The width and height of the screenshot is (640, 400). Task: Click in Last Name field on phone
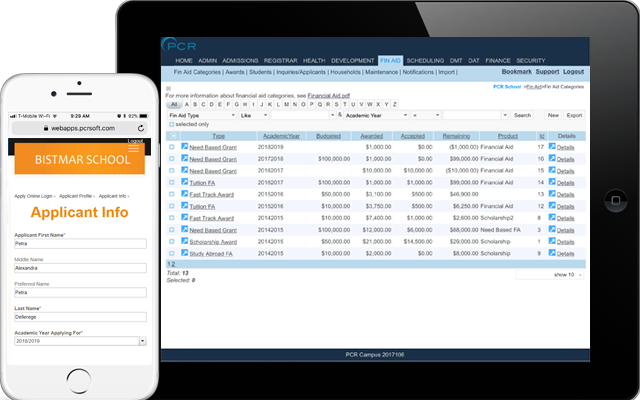tap(80, 317)
